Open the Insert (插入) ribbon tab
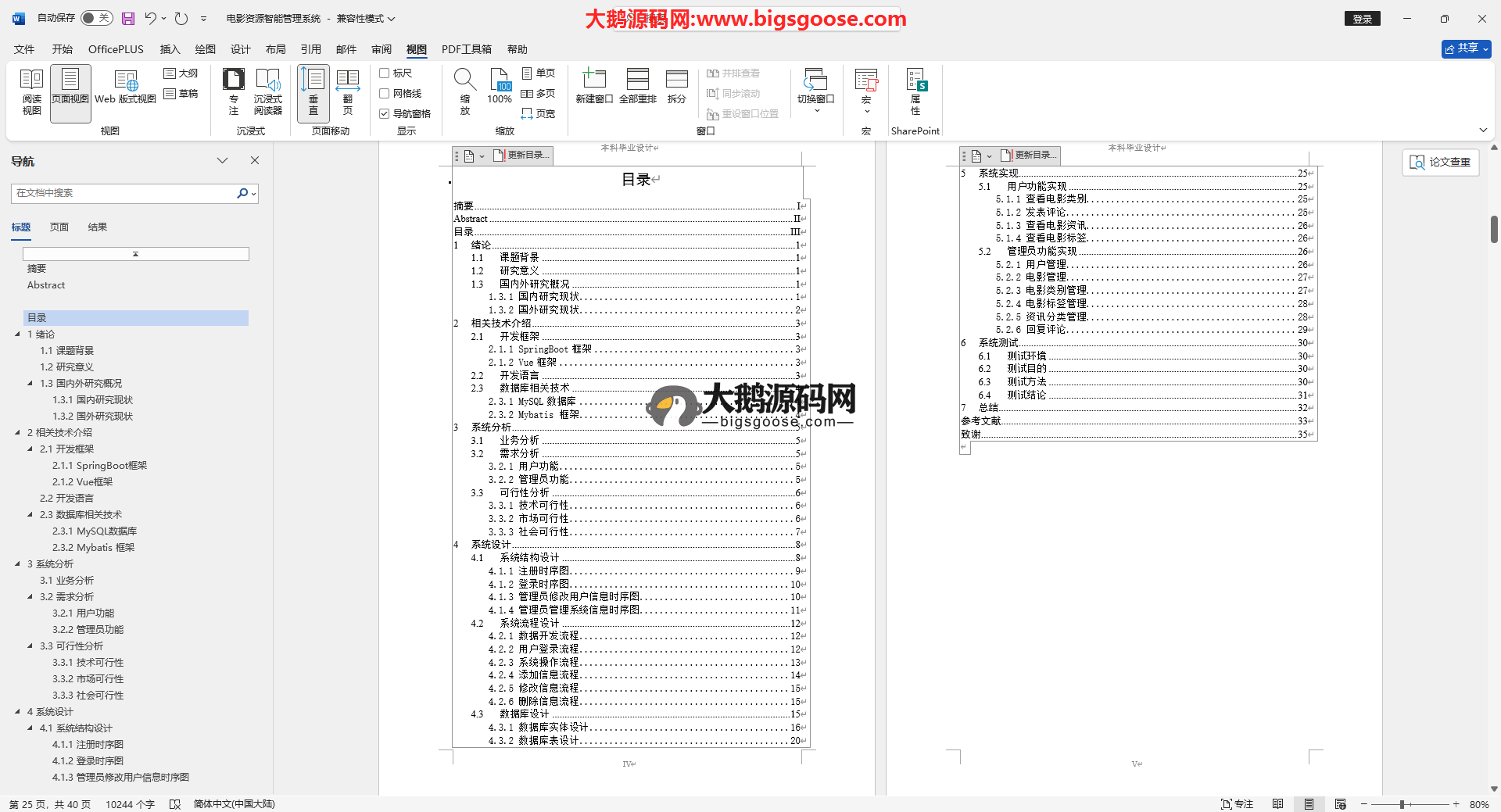Image resolution: width=1501 pixels, height=812 pixels. [170, 49]
